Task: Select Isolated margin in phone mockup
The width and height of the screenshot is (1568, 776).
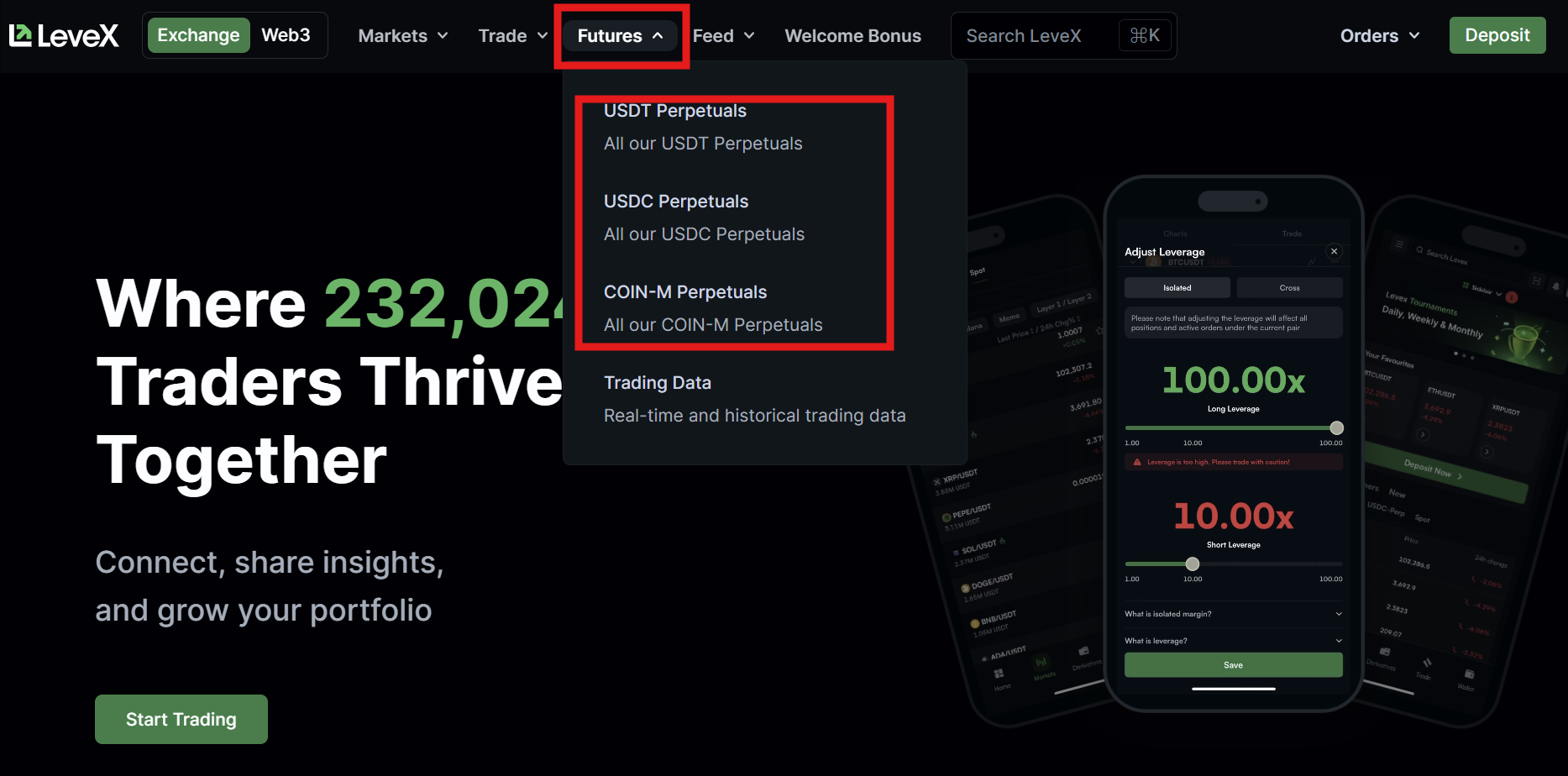Action: coord(1177,288)
